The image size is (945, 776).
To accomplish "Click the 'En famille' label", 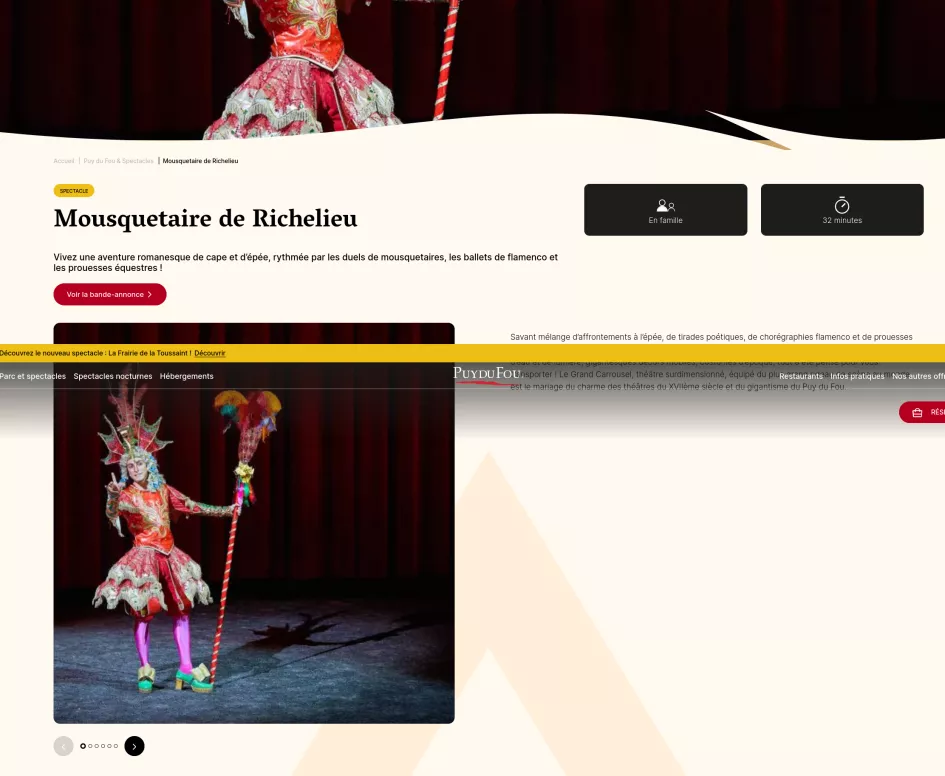I will click(665, 220).
